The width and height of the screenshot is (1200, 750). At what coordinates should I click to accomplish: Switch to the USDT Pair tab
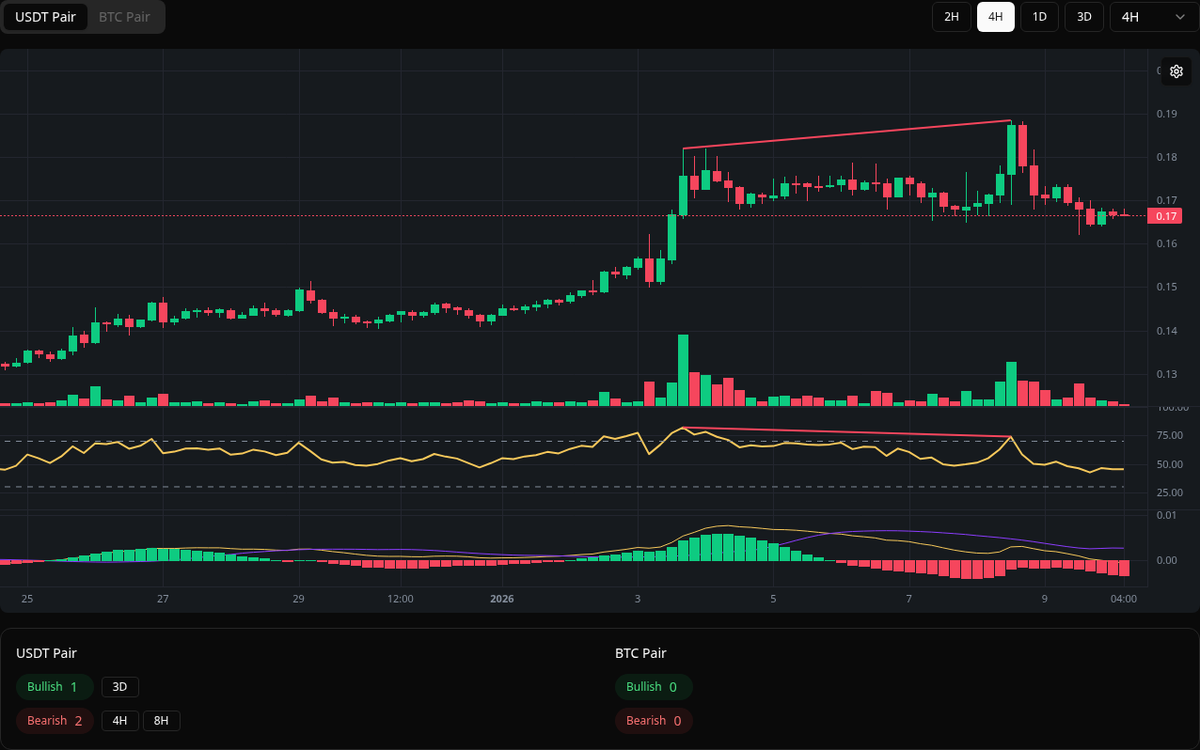(45, 16)
